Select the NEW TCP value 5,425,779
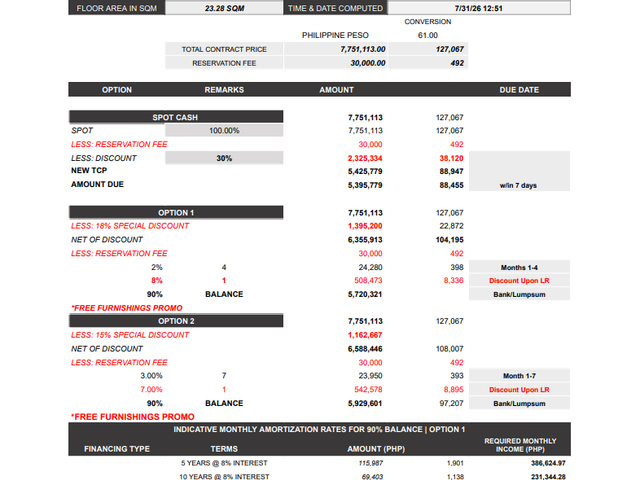Screen dimensions: 640x480 [x=365, y=171]
